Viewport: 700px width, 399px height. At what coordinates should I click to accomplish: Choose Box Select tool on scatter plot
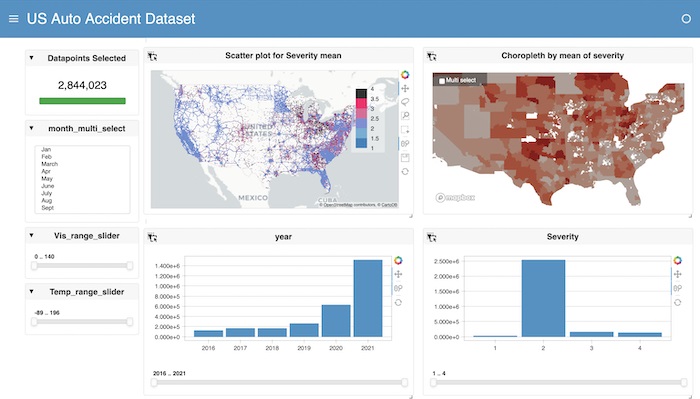point(405,130)
